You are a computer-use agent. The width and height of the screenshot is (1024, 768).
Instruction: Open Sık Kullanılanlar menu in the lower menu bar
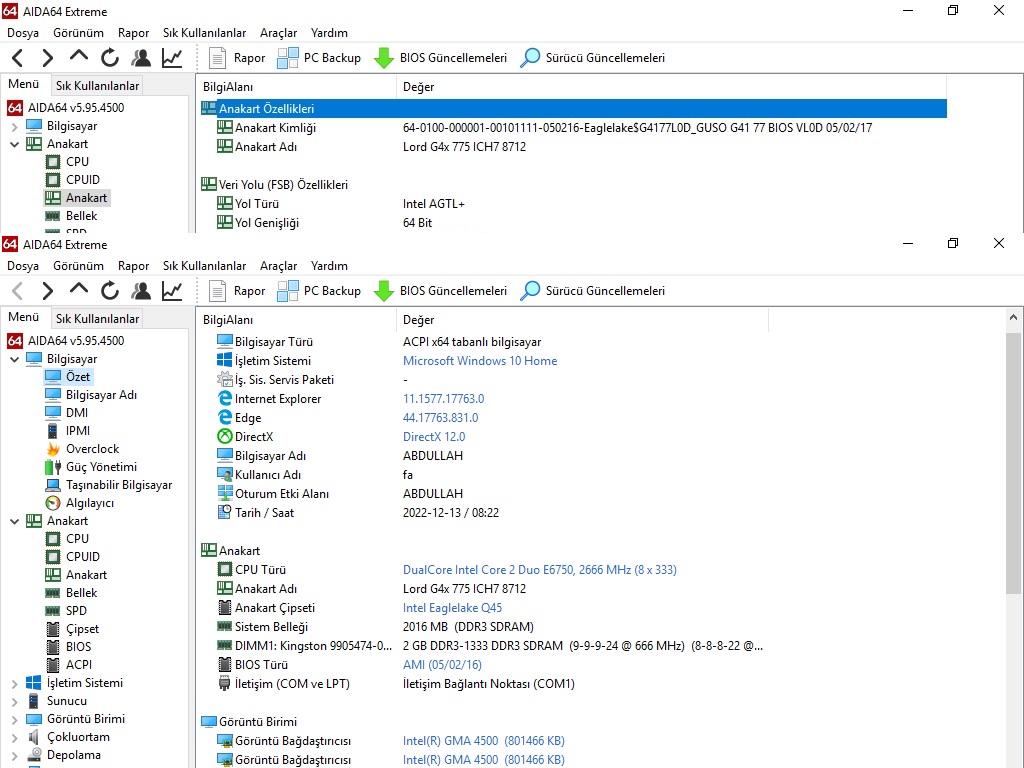point(204,266)
